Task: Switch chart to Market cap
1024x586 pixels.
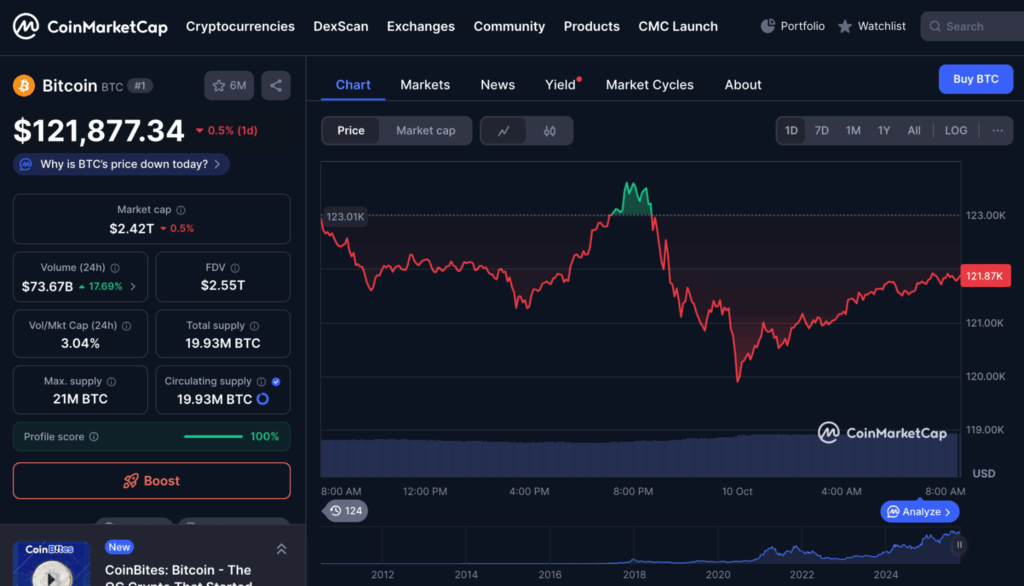Action: (425, 131)
